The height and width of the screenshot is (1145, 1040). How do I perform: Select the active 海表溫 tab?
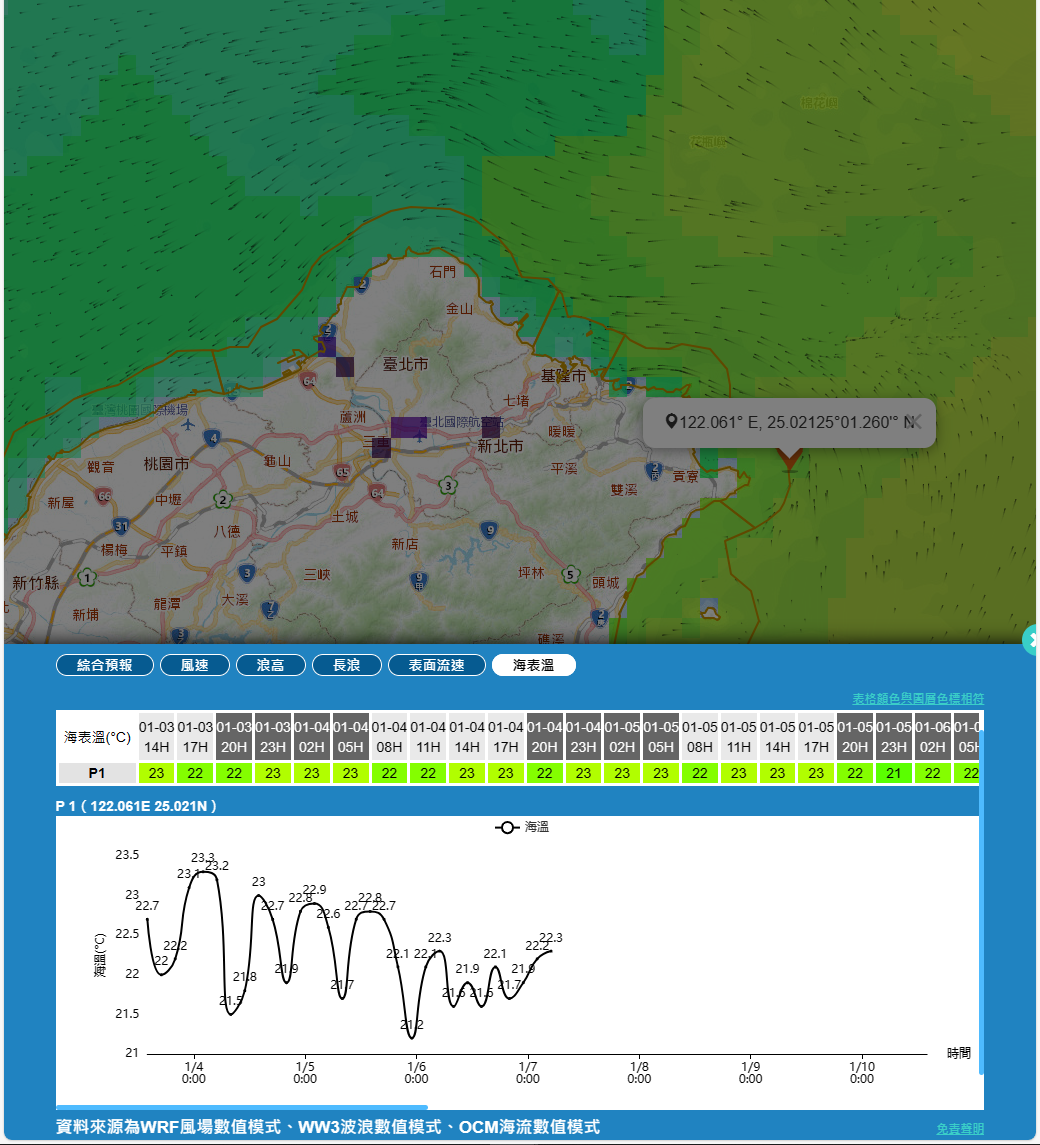pos(533,665)
